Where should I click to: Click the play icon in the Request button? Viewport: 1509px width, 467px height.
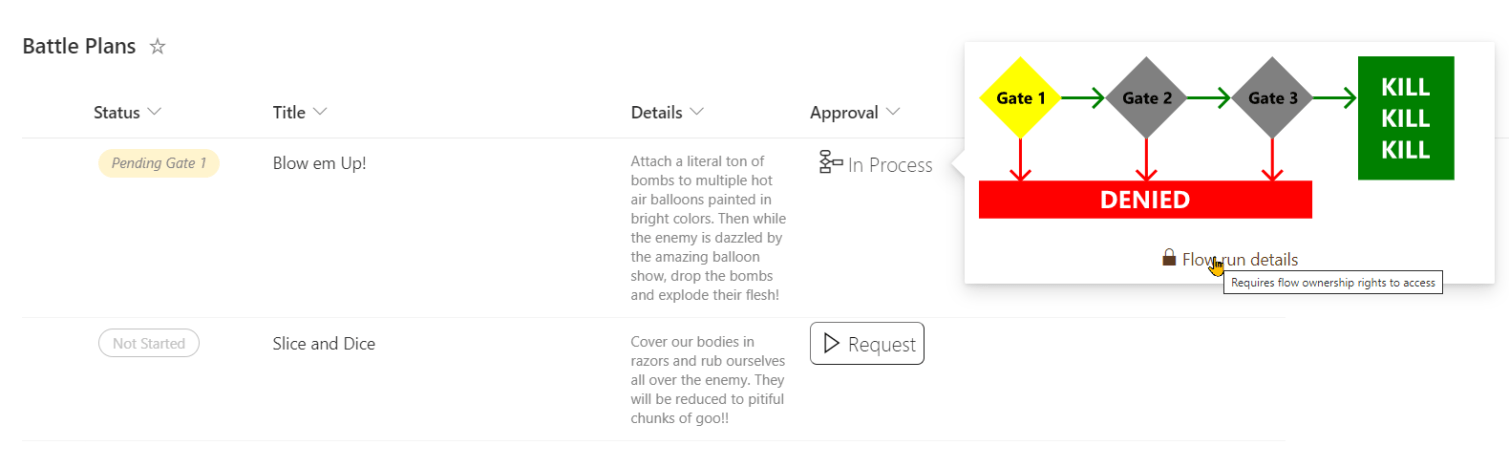click(x=831, y=343)
